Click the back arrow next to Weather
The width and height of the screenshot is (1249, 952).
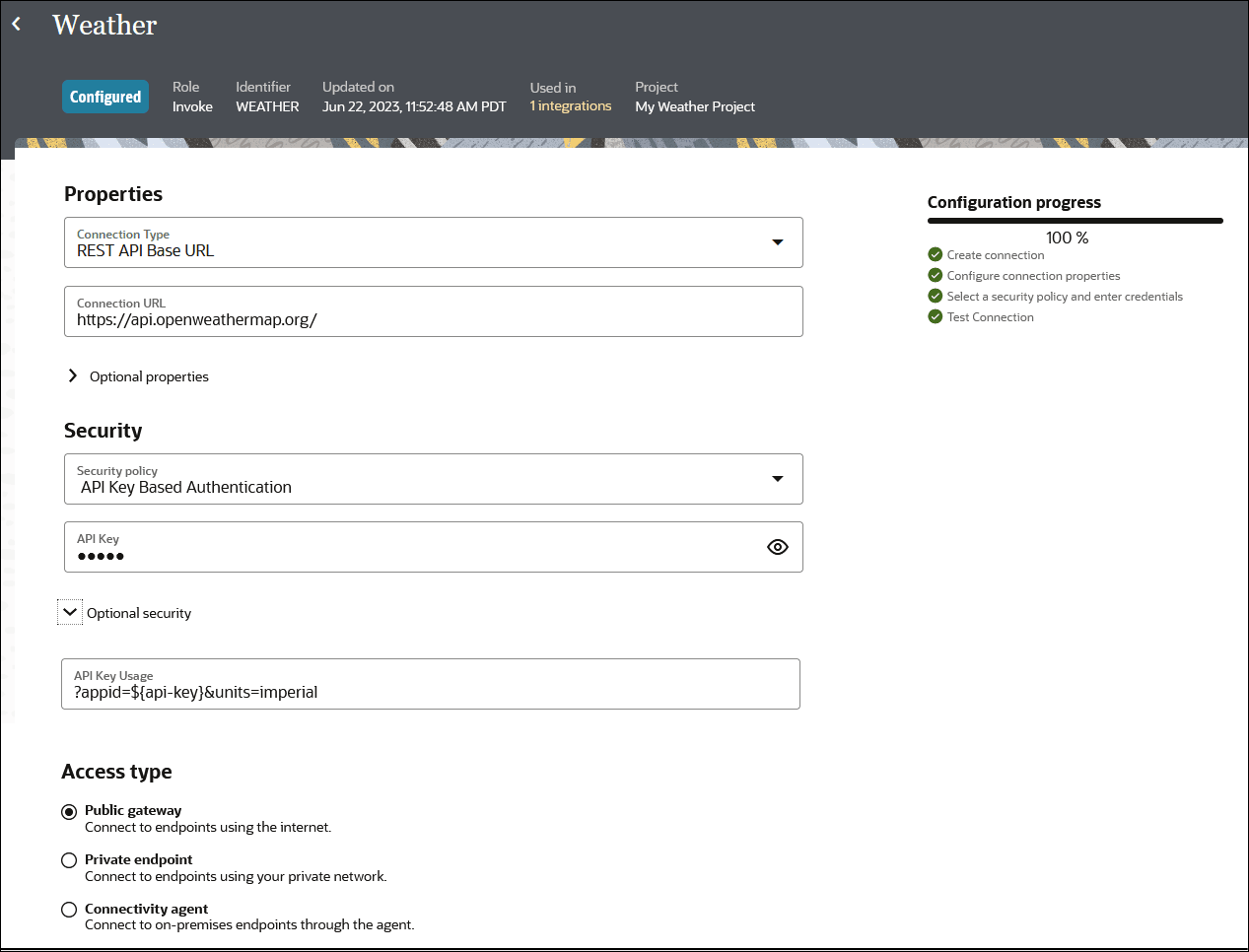coord(17,25)
